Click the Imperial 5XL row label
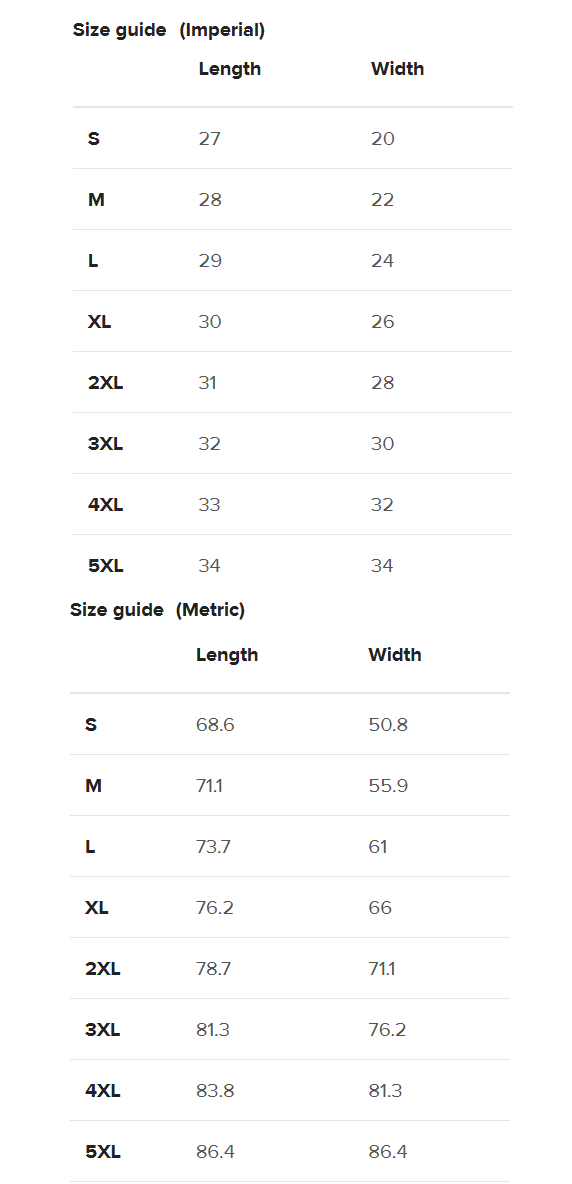The height and width of the screenshot is (1184, 572). (106, 566)
